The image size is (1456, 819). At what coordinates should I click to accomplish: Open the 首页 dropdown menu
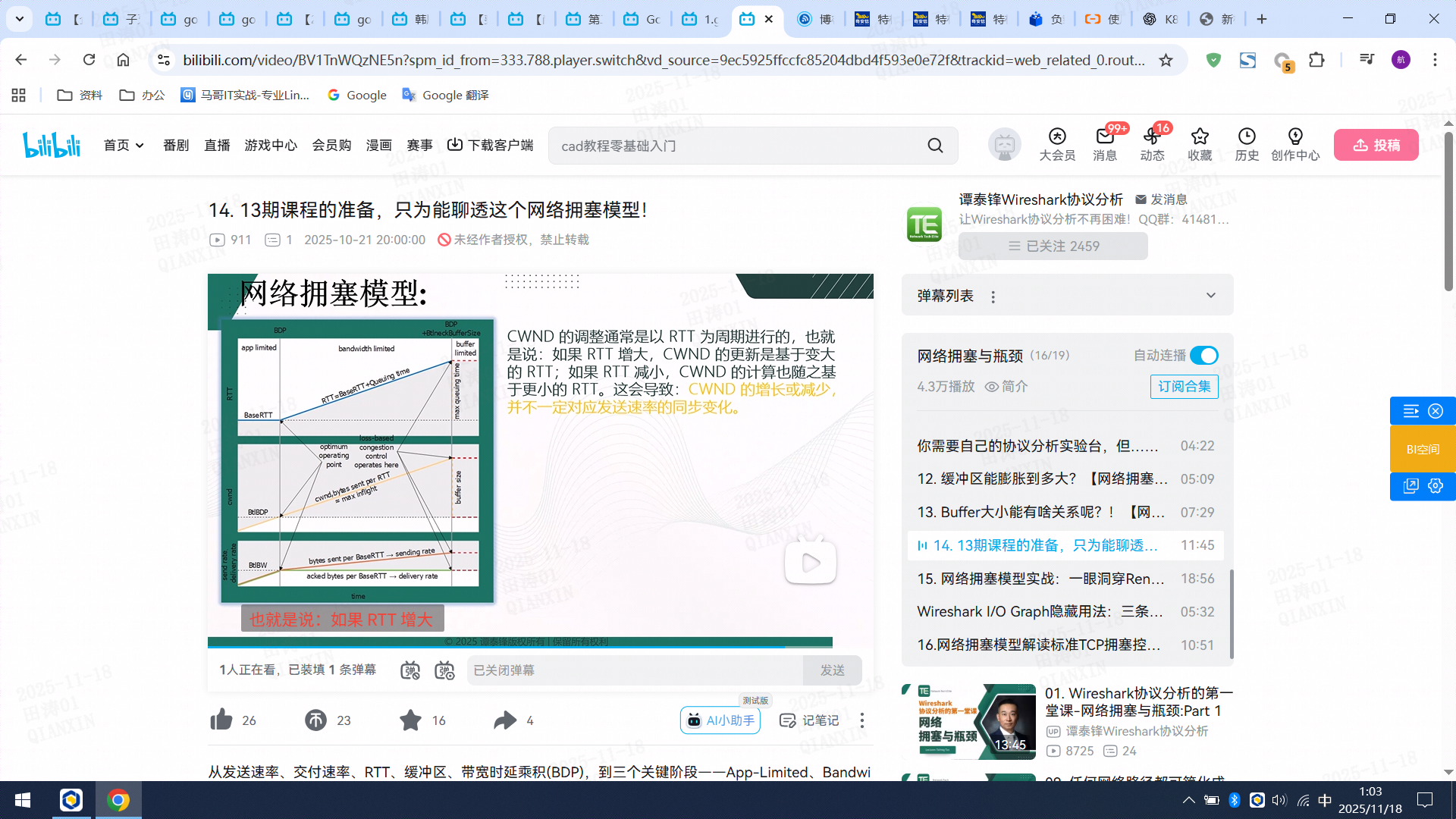click(124, 146)
